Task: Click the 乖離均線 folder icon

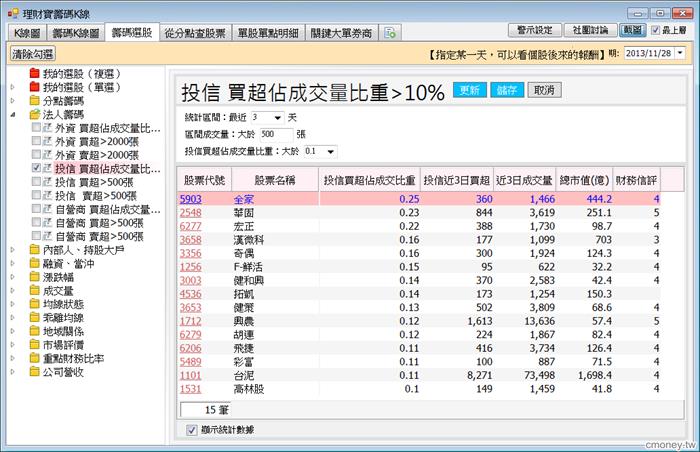Action: [34, 318]
